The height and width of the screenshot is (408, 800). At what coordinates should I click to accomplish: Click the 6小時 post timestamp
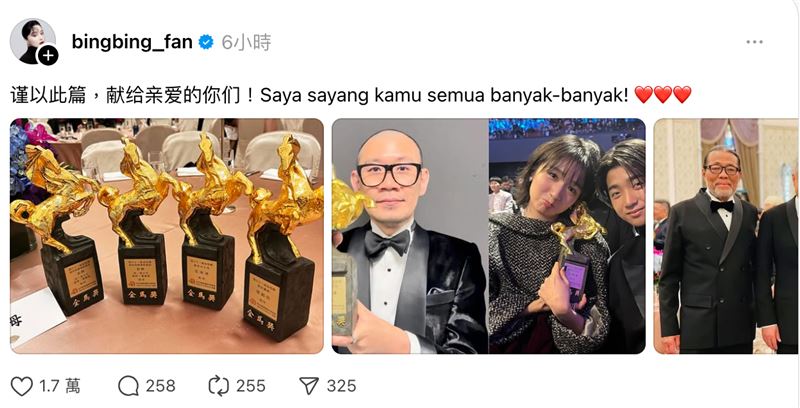(x=246, y=42)
